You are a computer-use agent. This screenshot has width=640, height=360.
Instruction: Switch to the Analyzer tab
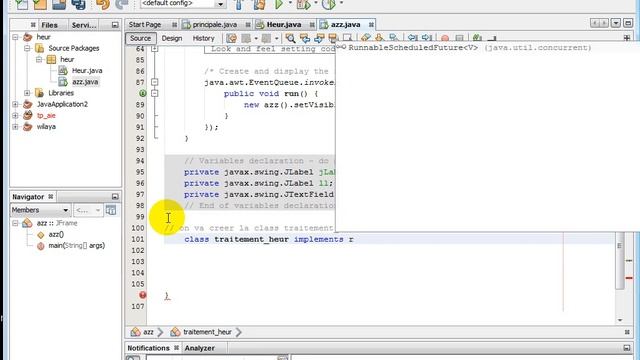pyautogui.click(x=200, y=348)
